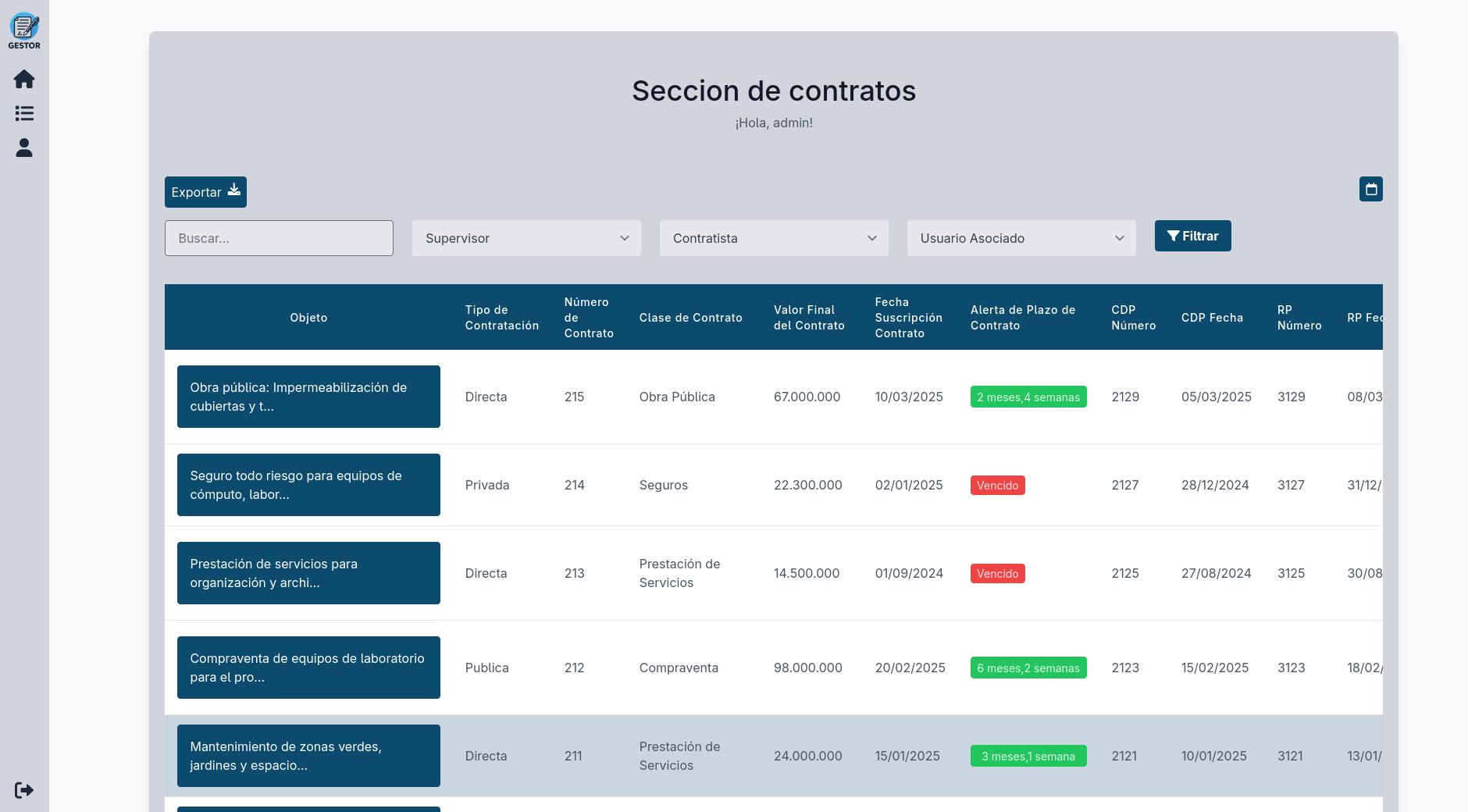Click the Vencido badge for contract 213
The height and width of the screenshot is (812, 1468).
(998, 573)
